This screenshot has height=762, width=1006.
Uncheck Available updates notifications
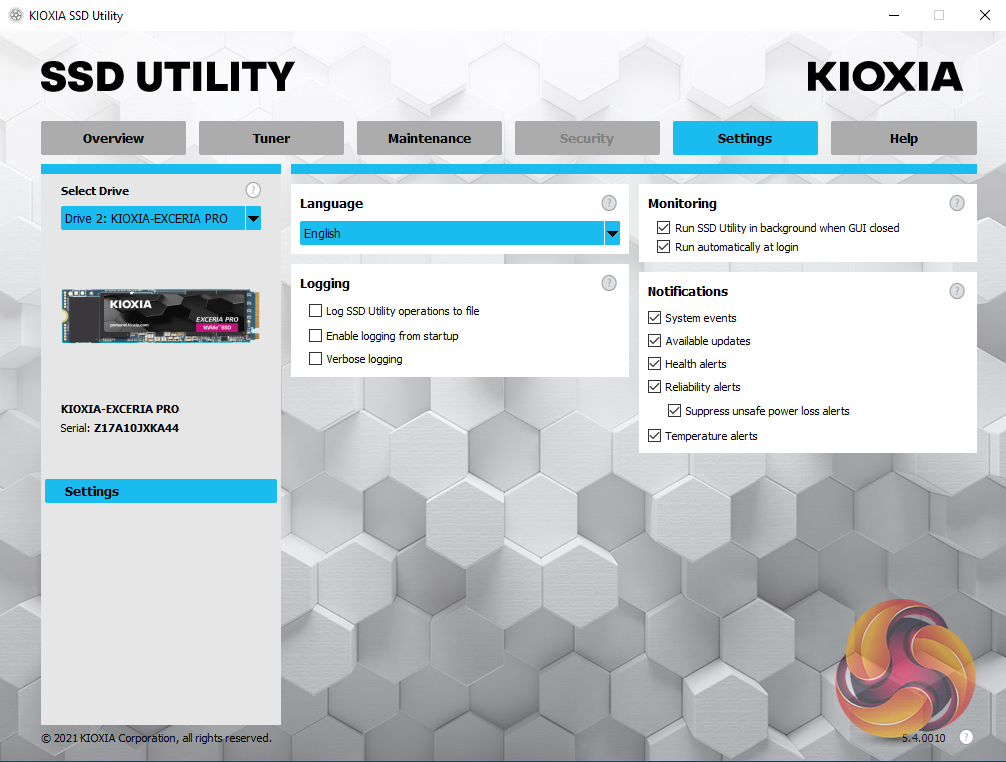[654, 341]
